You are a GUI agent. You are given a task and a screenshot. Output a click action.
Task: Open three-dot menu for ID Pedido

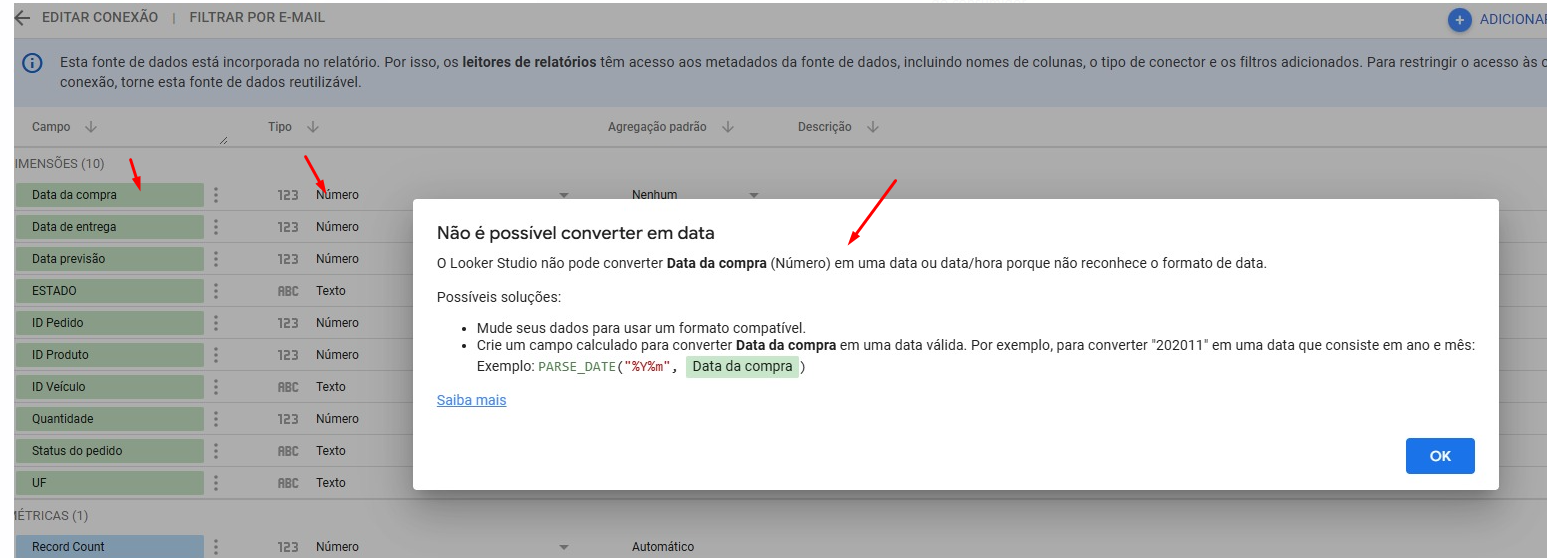click(216, 323)
